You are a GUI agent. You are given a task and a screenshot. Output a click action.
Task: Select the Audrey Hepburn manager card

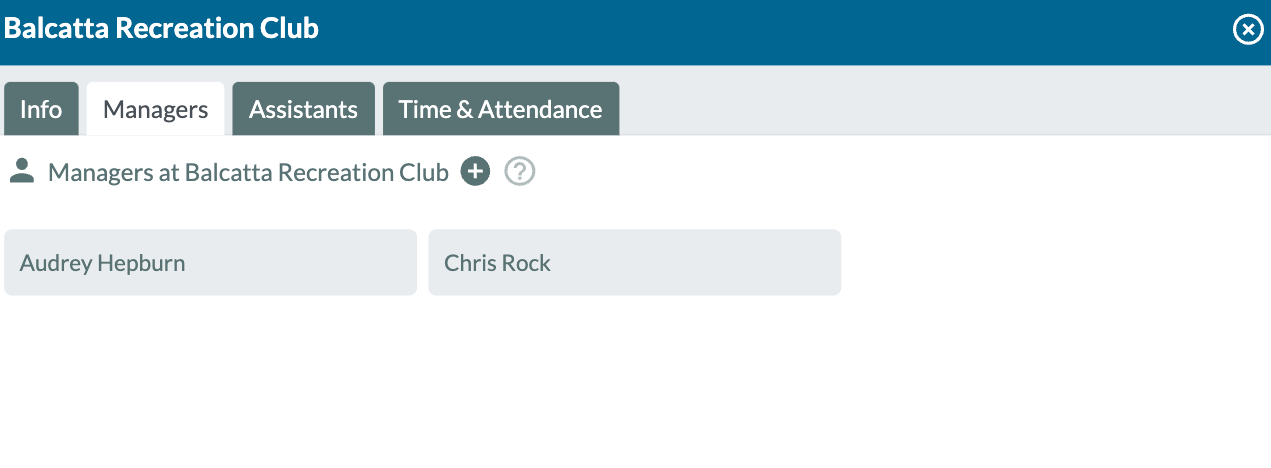210,262
